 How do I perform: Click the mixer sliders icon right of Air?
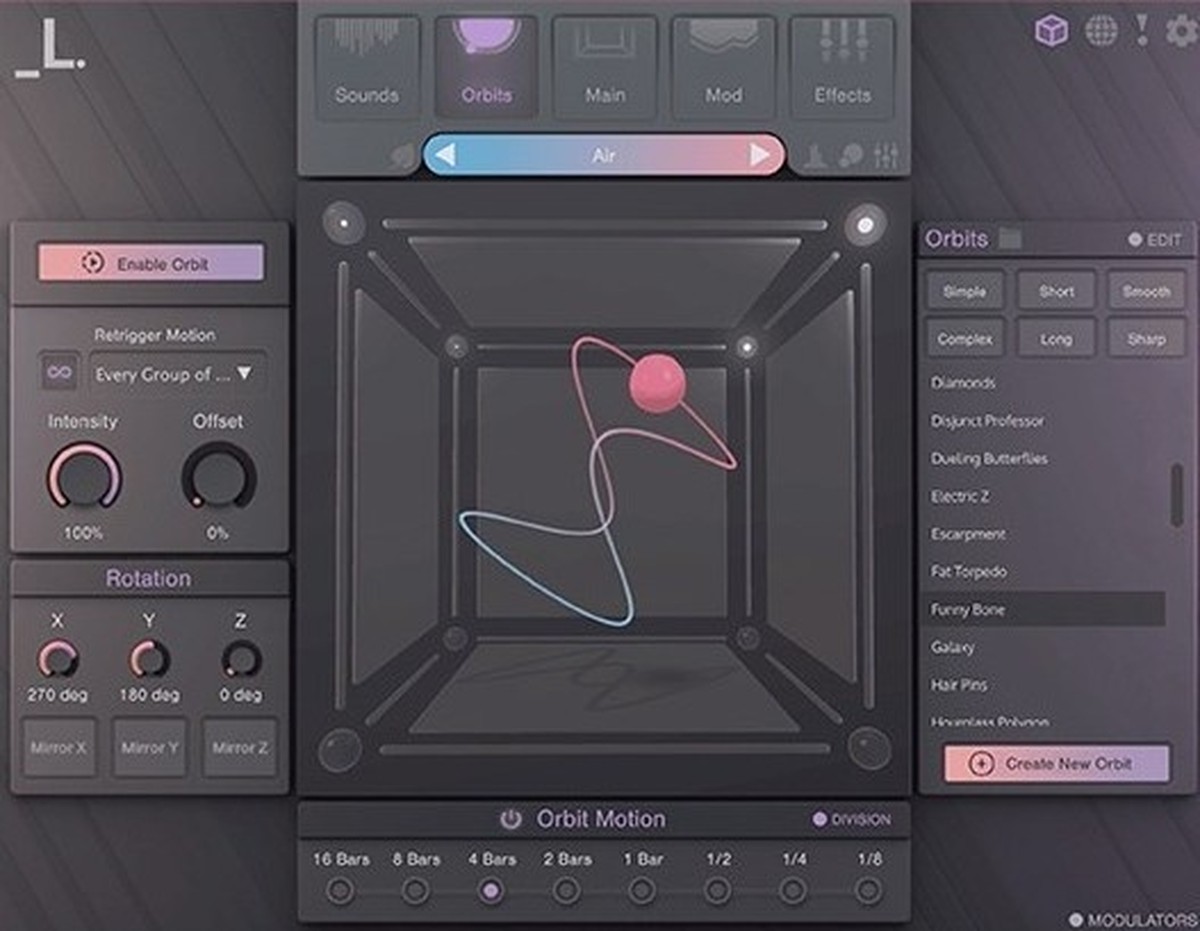[886, 156]
